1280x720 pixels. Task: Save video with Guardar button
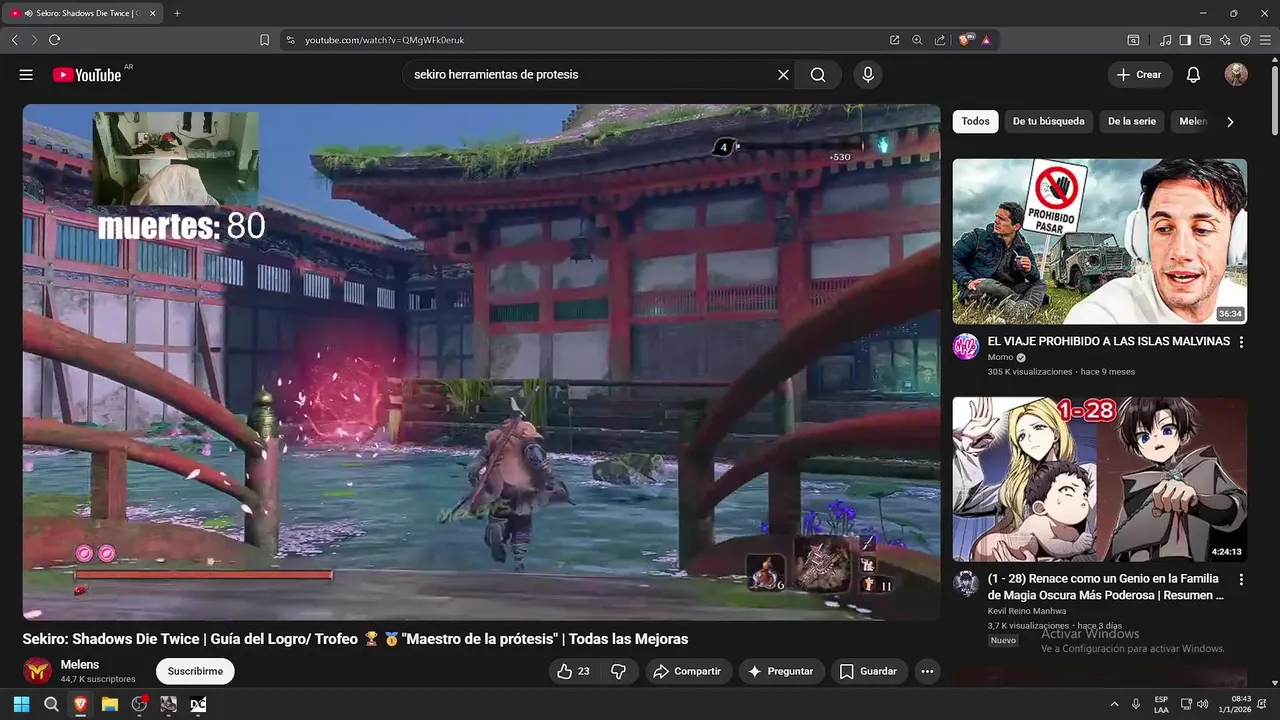[x=868, y=671]
